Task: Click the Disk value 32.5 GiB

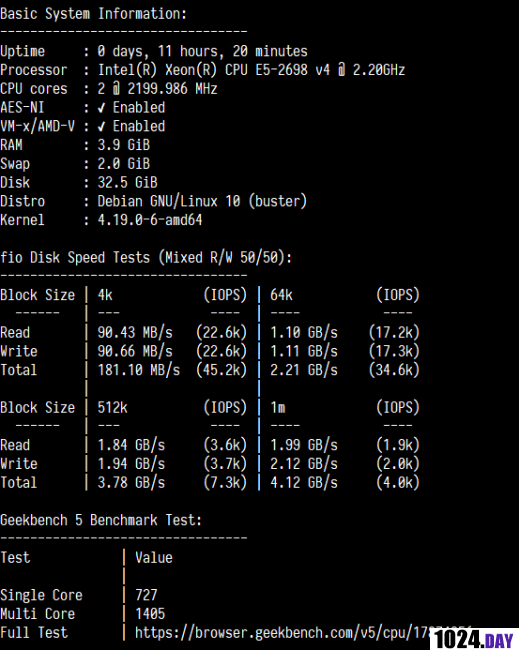Action: (127, 182)
